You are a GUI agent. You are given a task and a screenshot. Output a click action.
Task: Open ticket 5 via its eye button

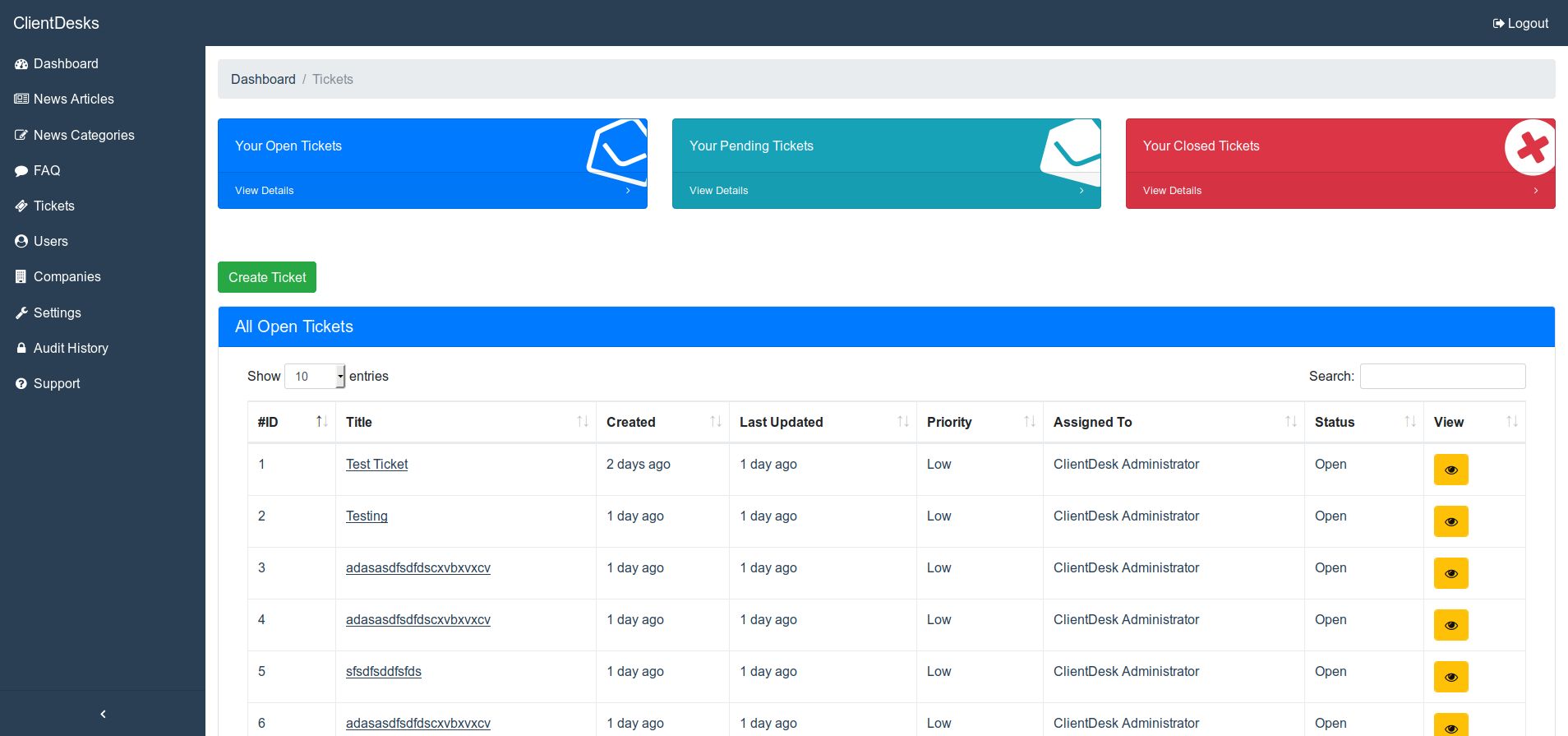click(1450, 677)
